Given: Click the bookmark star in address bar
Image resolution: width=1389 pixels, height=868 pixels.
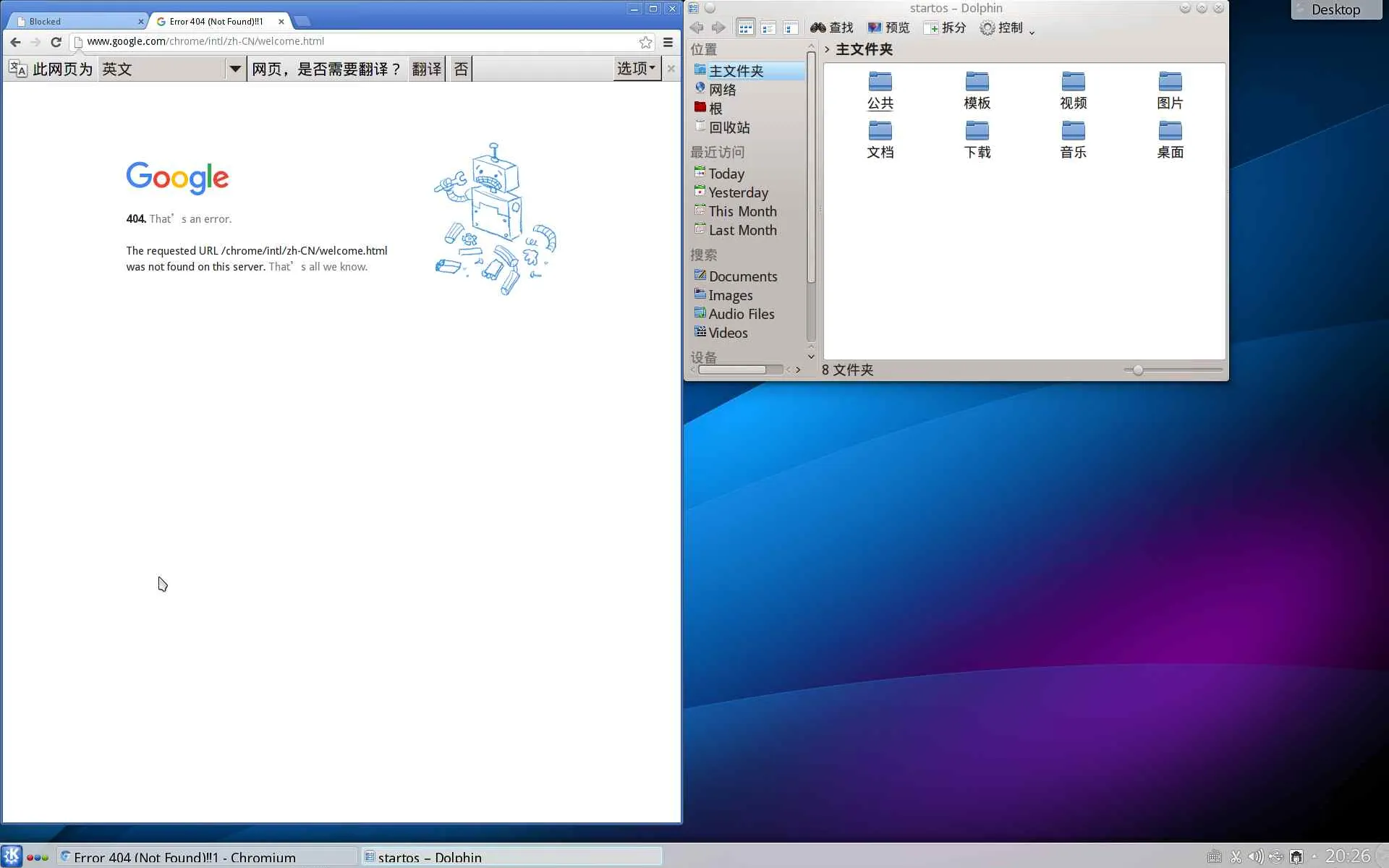Looking at the screenshot, I should tap(645, 42).
